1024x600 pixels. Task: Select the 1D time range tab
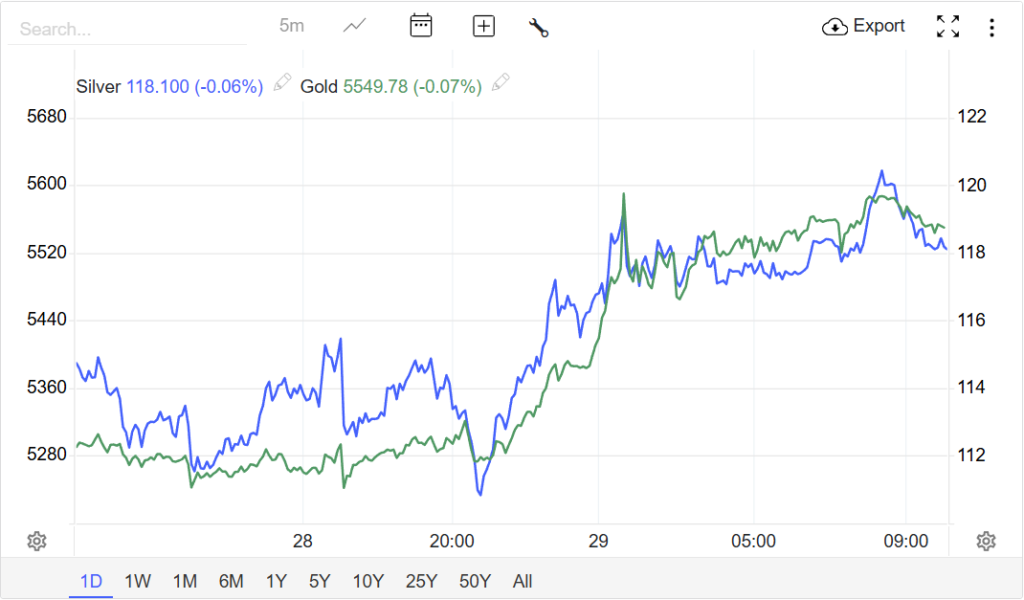(x=91, y=581)
